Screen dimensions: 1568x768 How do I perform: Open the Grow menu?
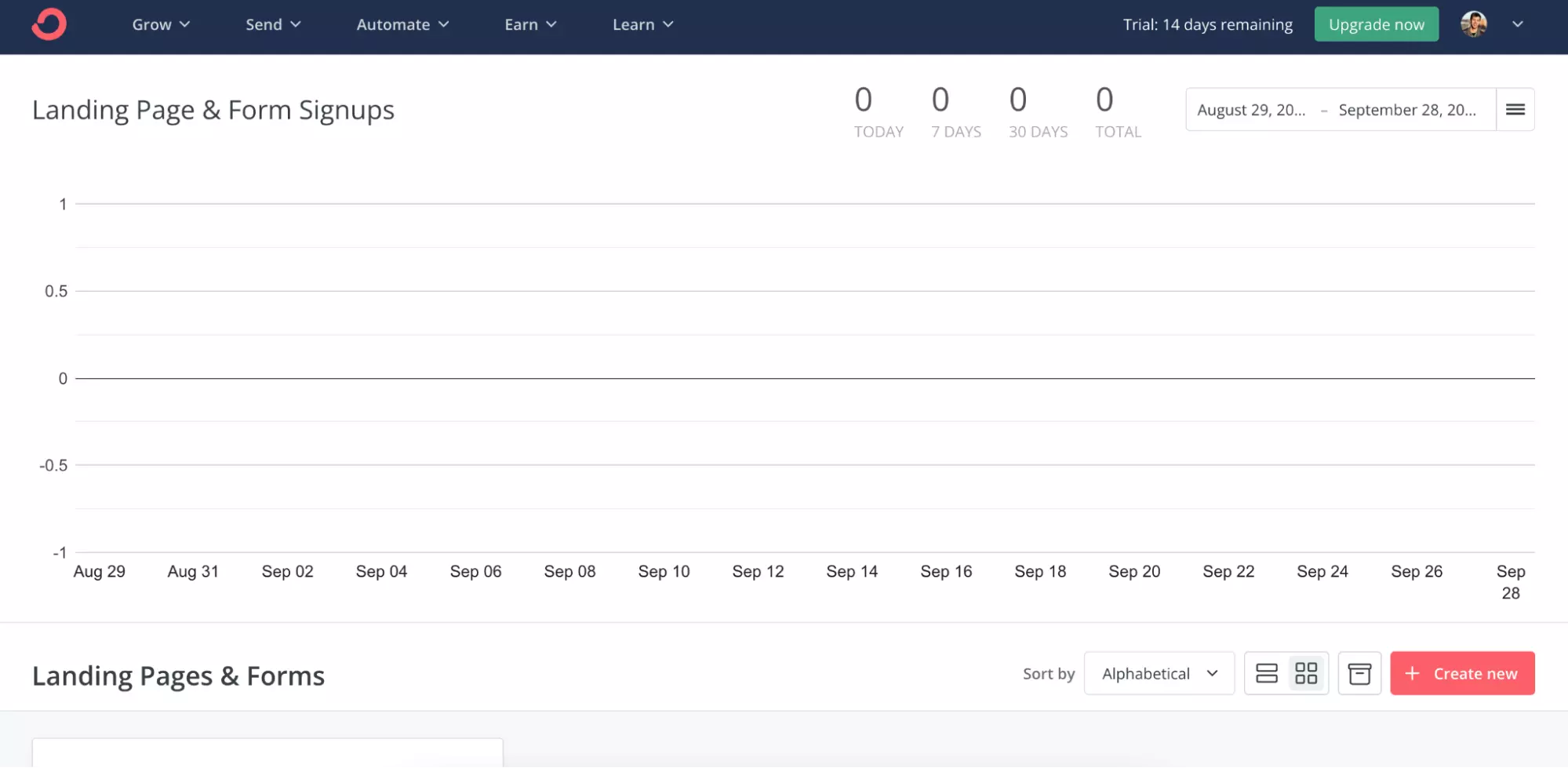[x=161, y=24]
